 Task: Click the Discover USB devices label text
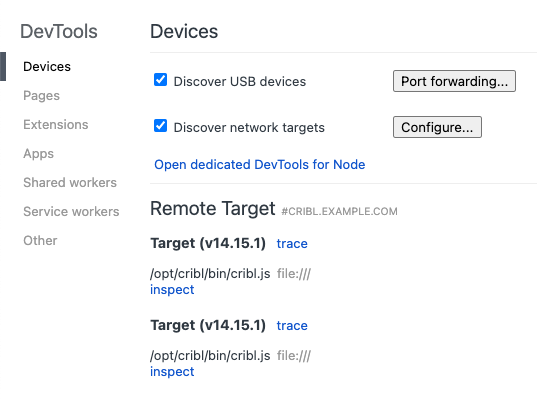point(240,82)
